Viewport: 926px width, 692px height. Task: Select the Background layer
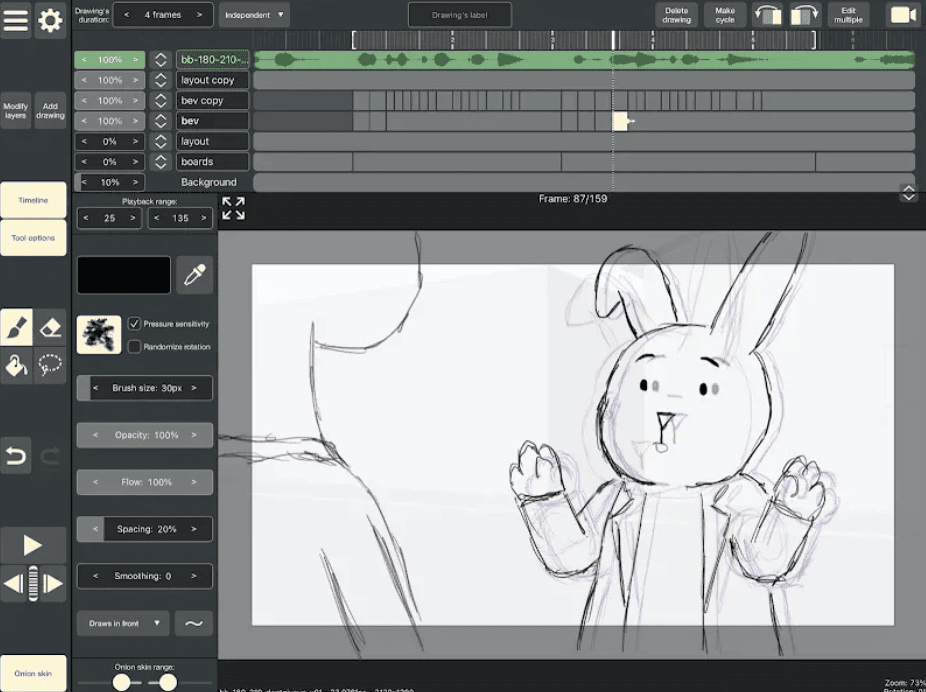point(209,182)
